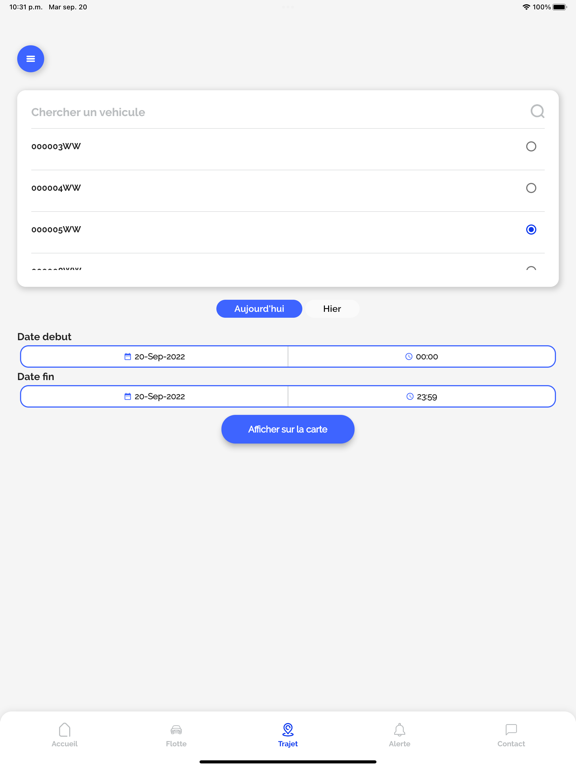Open the Flotte car icon
576x768 pixels.
tap(176, 730)
